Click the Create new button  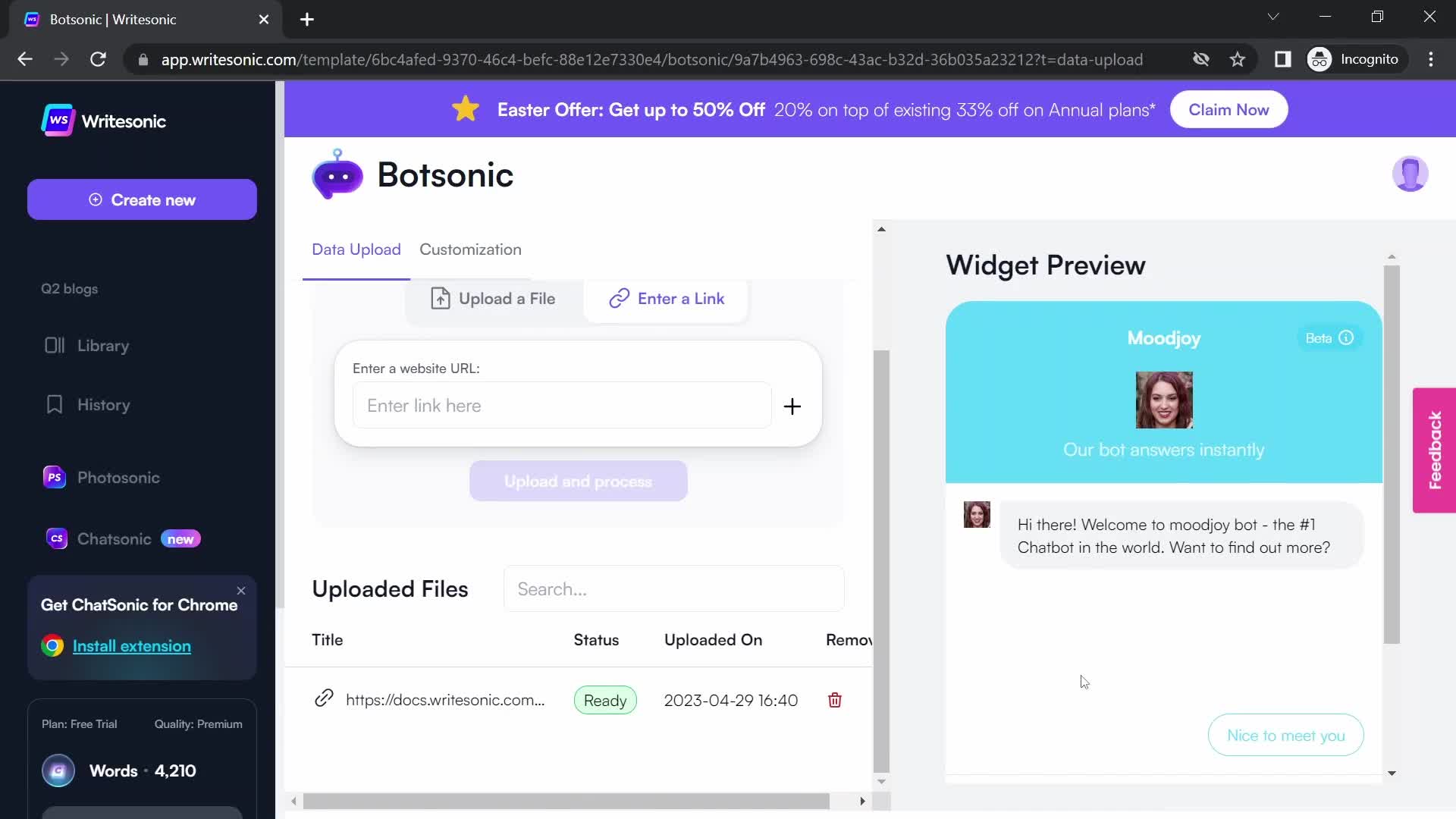[143, 199]
